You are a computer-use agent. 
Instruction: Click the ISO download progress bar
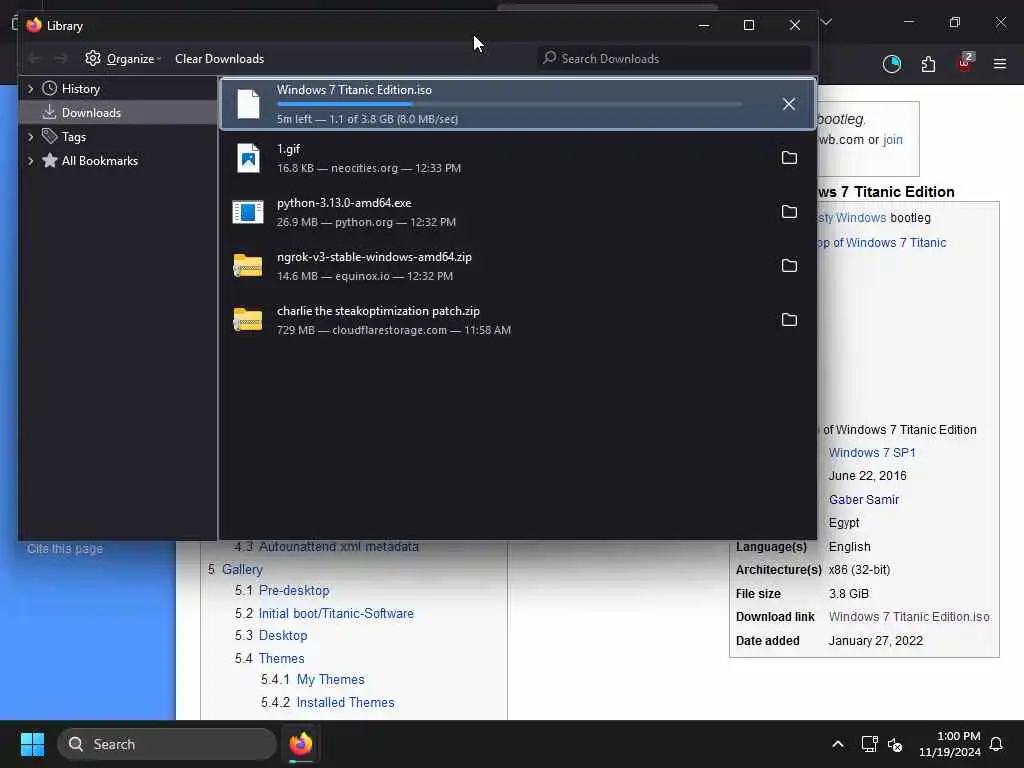[x=509, y=104]
